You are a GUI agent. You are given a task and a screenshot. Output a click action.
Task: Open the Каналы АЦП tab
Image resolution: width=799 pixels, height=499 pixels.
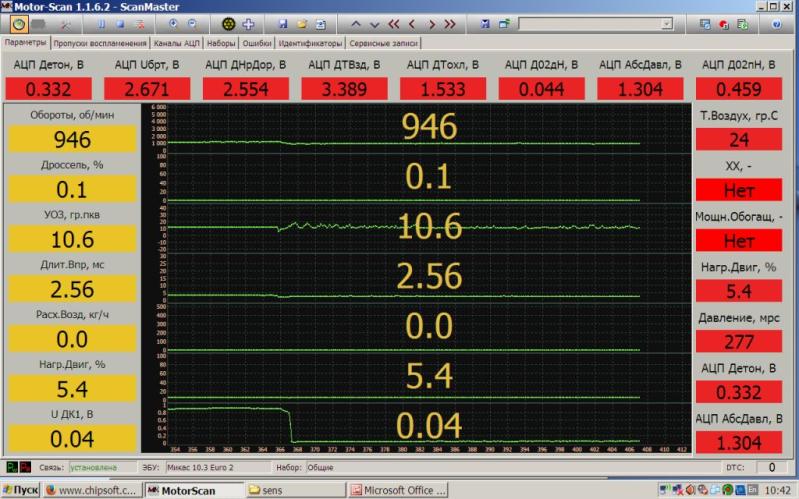(x=178, y=44)
